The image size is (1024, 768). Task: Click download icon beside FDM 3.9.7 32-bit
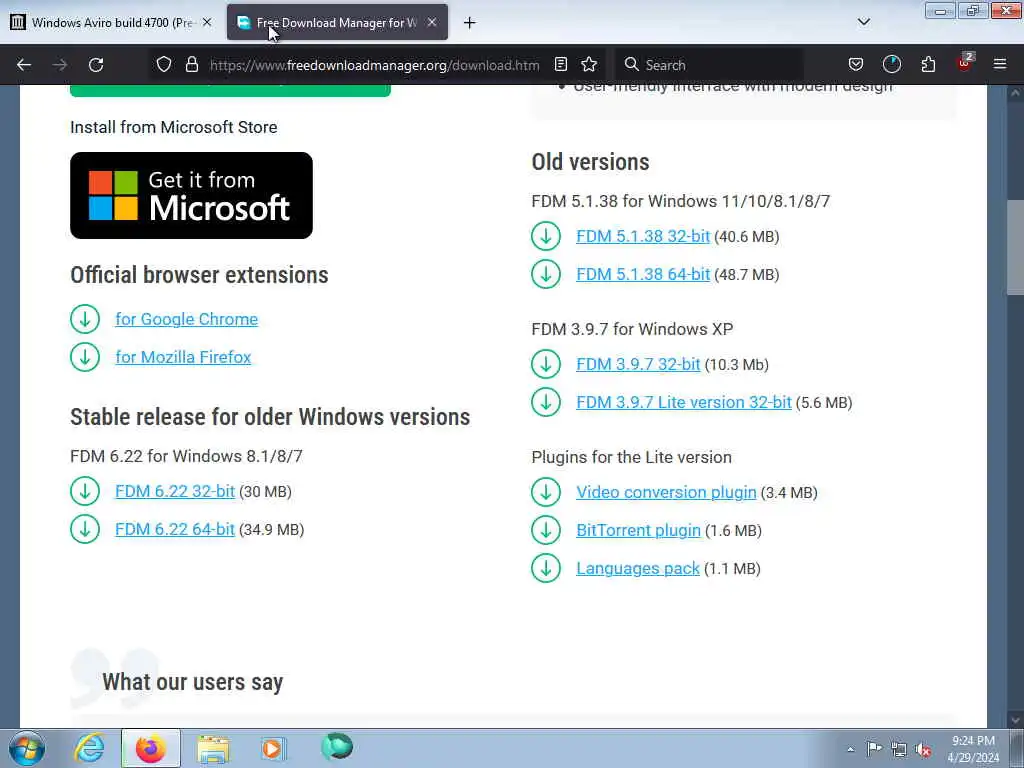click(546, 364)
